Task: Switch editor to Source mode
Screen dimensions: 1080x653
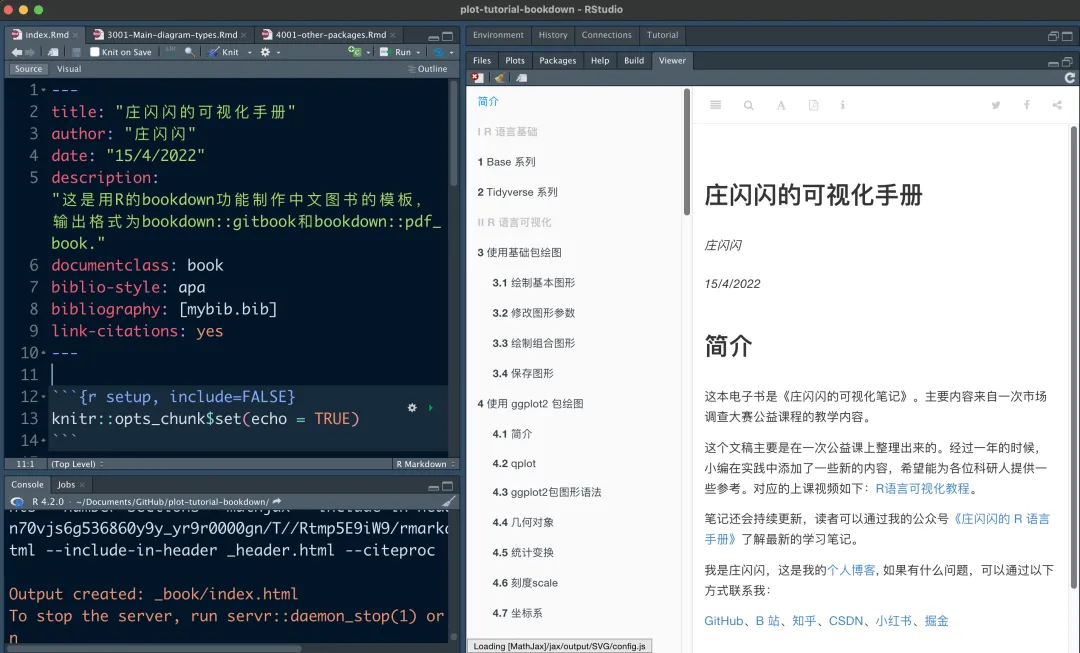Action: (28, 69)
